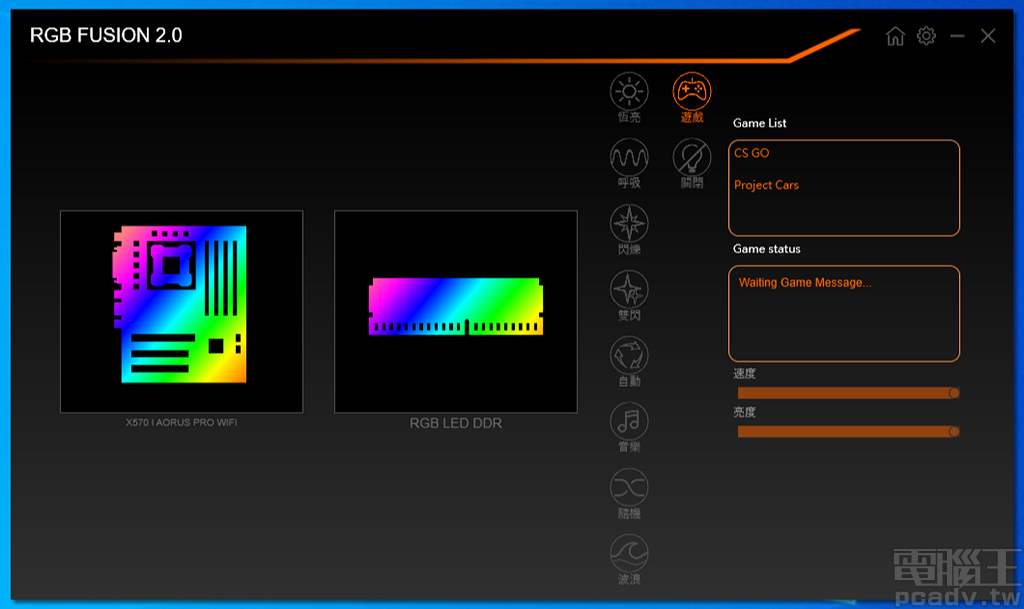1024x609 pixels.
Task: Turn off lighting with the 關閉 mode
Action: pos(691,155)
